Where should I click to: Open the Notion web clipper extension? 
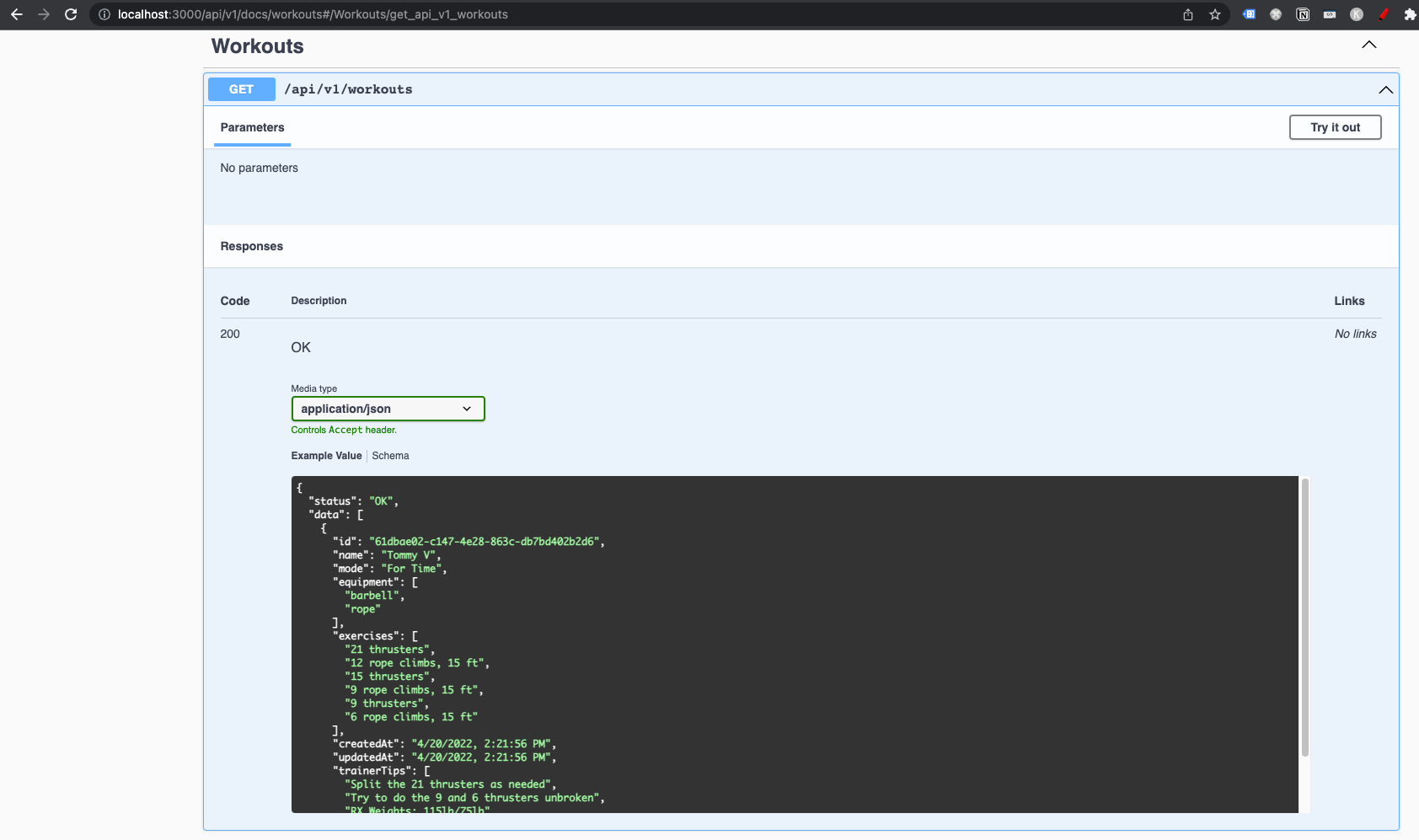[x=1303, y=14]
